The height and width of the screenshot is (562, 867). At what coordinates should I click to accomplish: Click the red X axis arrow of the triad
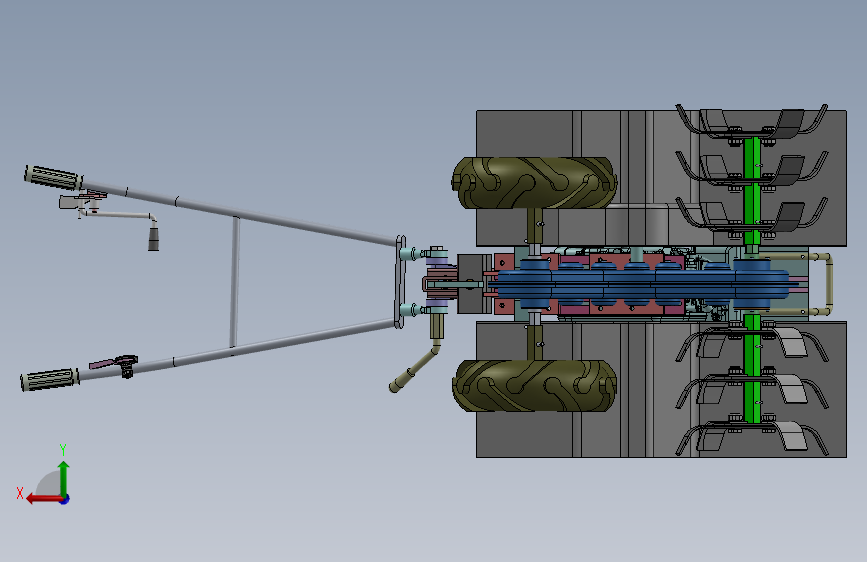pyautogui.click(x=43, y=499)
